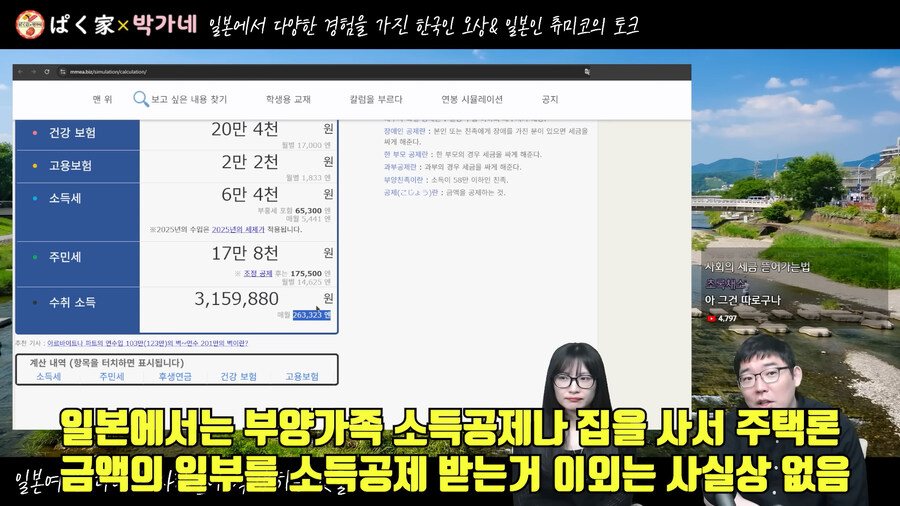The height and width of the screenshot is (506, 900).
Task: Open the '한 부모 공제란' glossary link
Action: (406, 154)
